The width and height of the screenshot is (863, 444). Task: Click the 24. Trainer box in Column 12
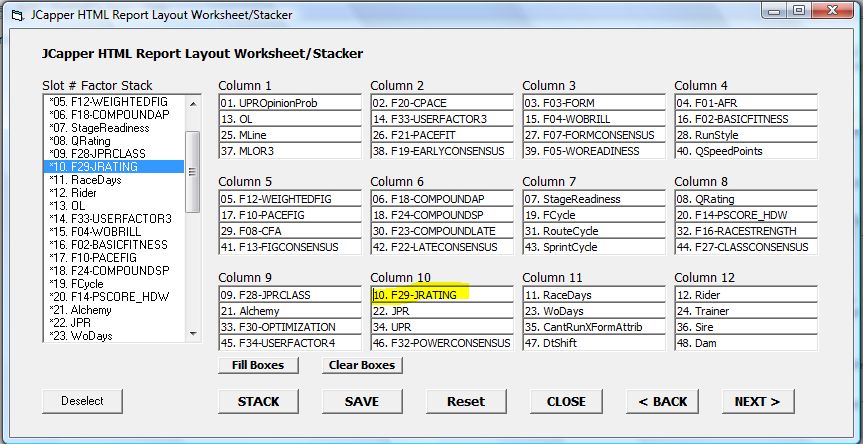[746, 311]
